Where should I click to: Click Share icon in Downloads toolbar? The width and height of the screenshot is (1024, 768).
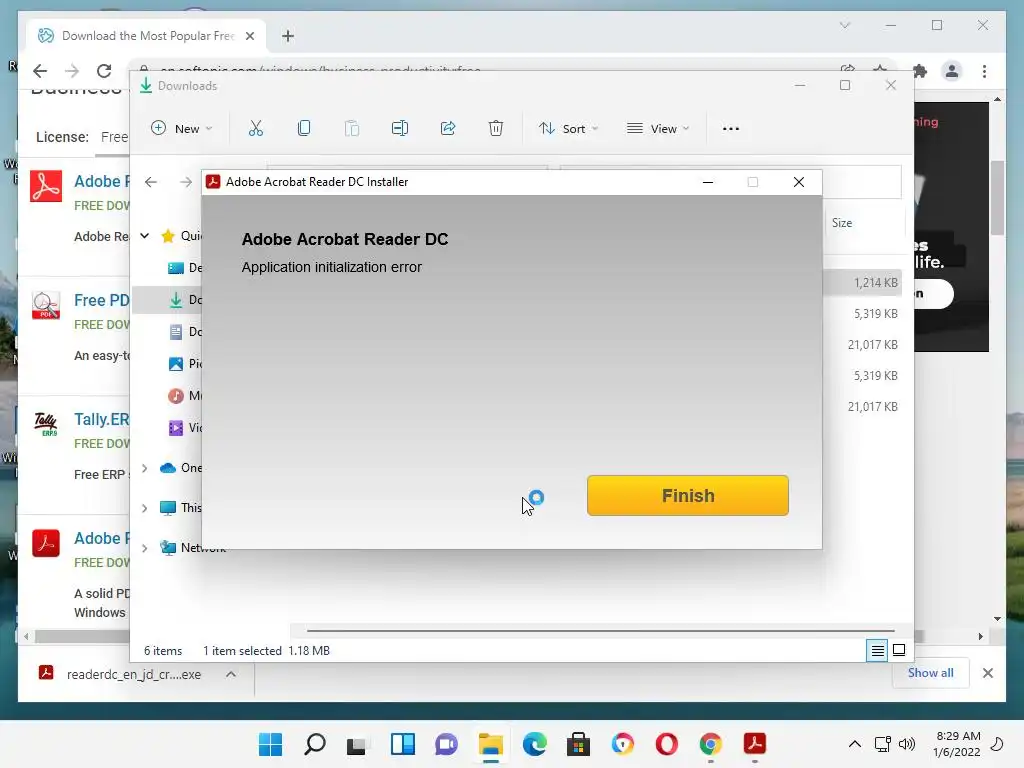point(448,128)
